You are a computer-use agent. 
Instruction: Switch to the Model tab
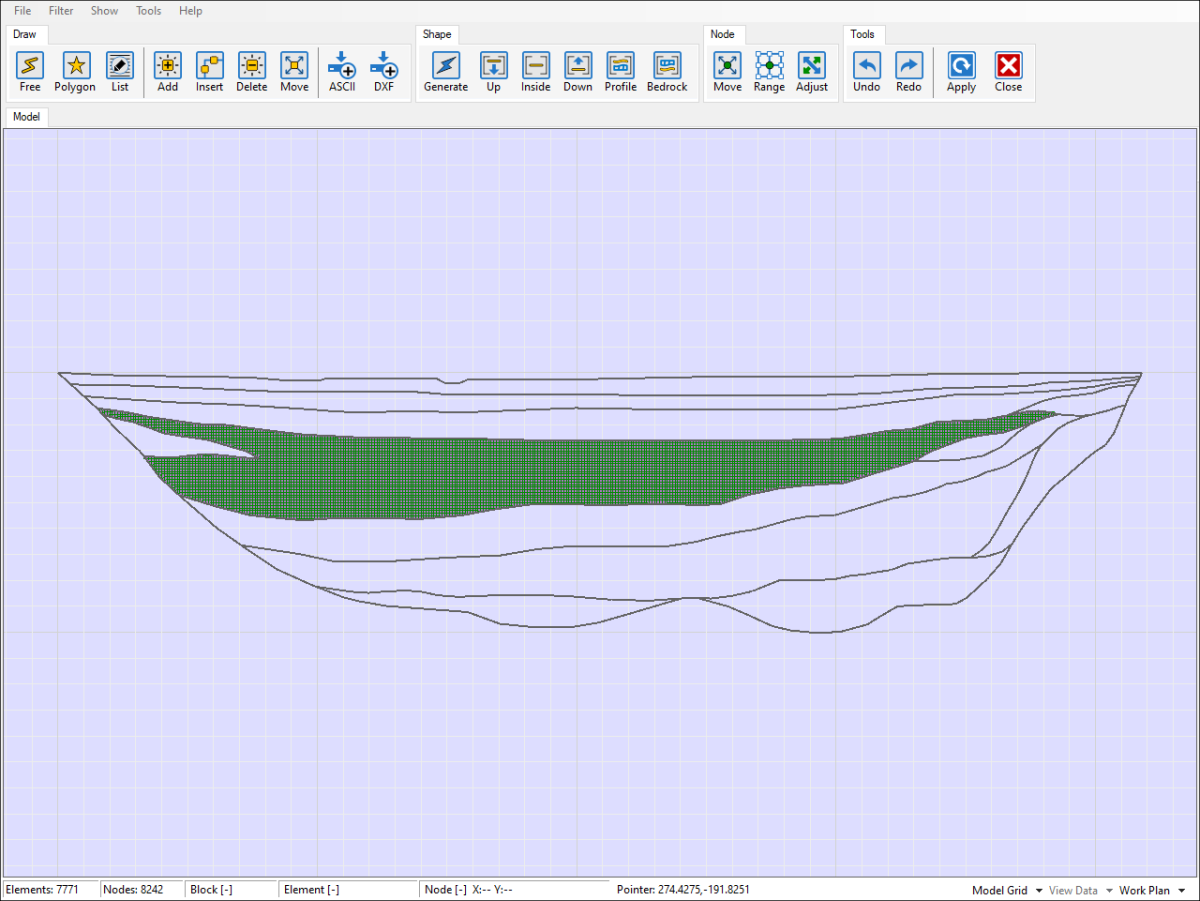coord(27,117)
